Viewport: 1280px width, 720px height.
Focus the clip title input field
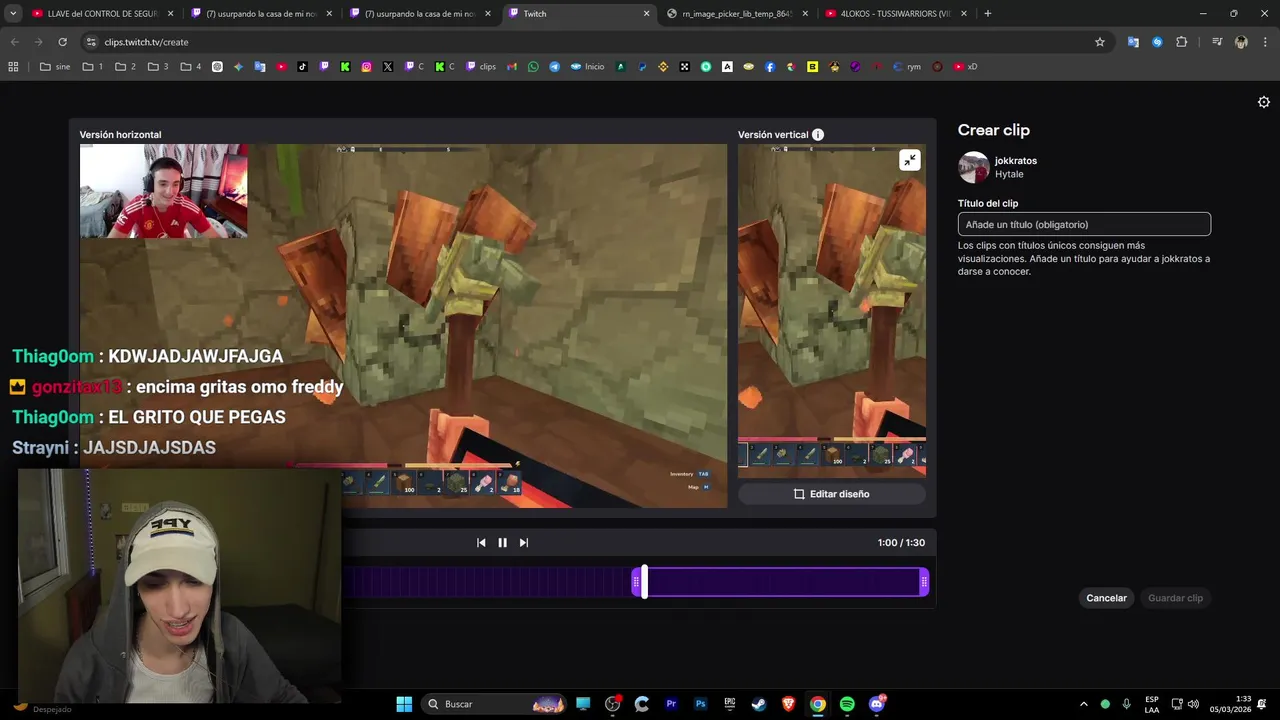(x=1084, y=225)
